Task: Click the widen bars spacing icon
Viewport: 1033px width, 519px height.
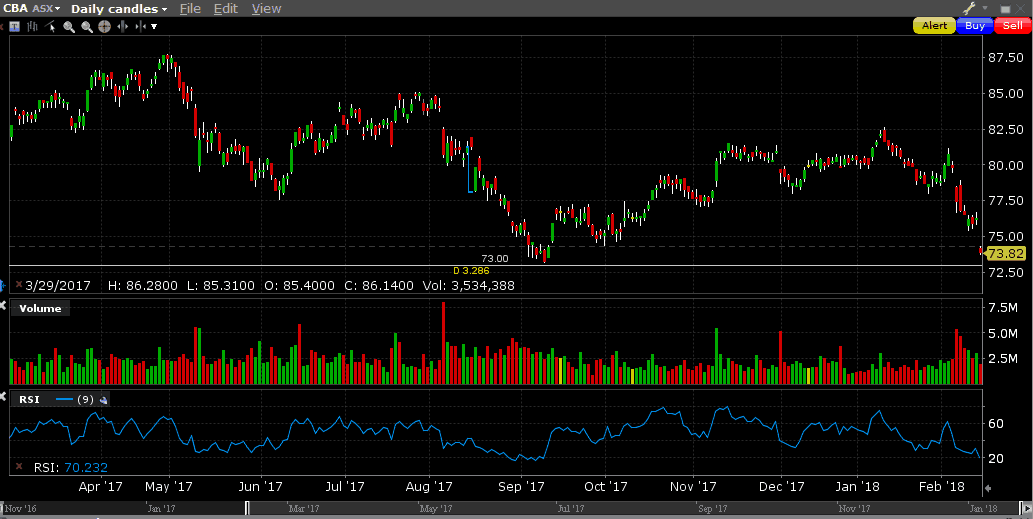Action: [x=123, y=26]
